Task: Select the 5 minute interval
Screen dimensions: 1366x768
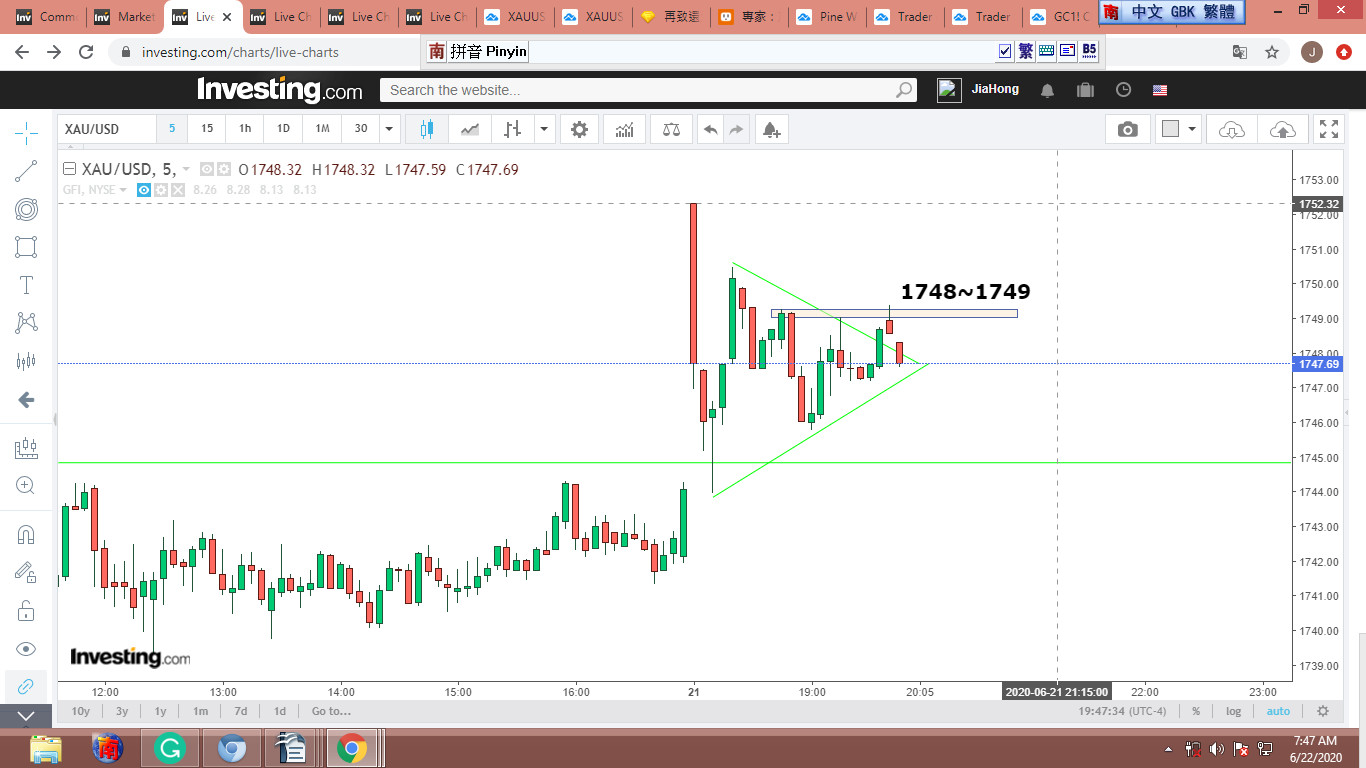Action: tap(172, 129)
